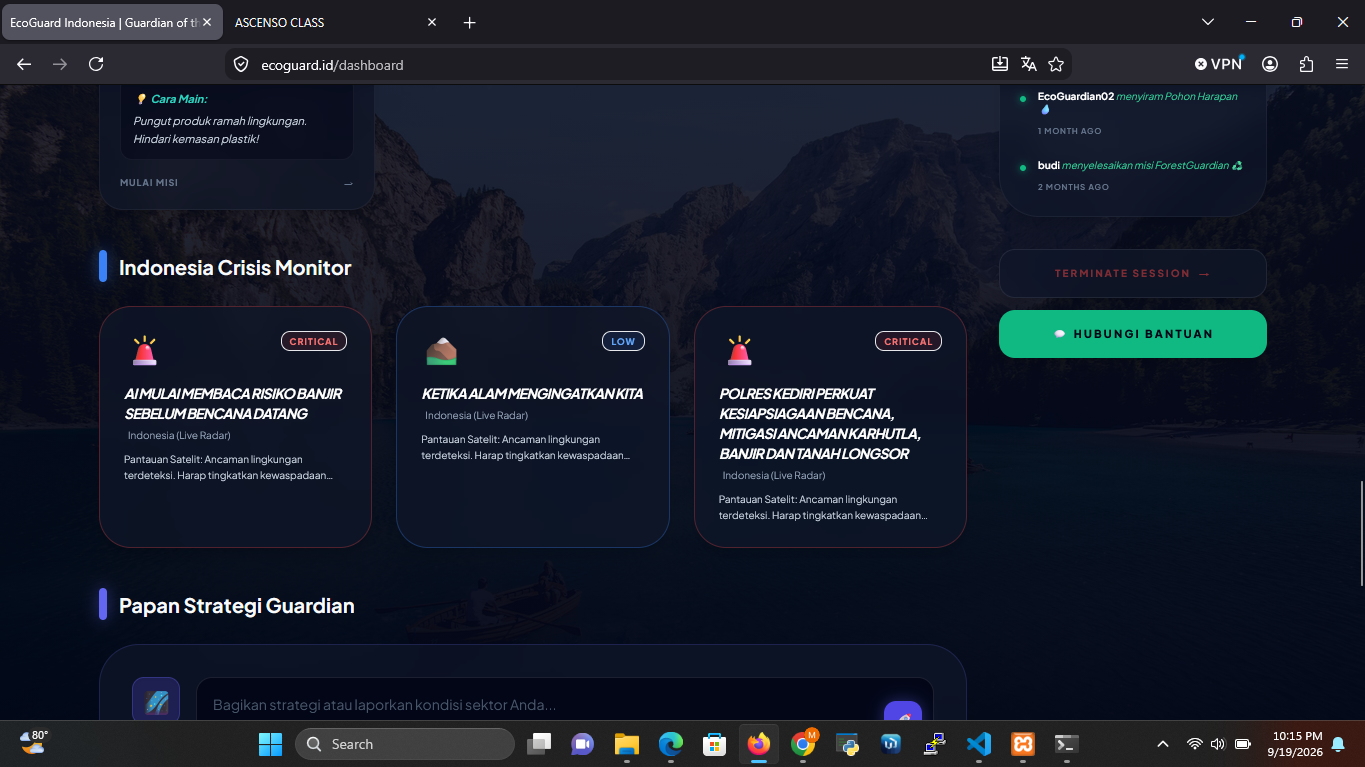Image resolution: width=1365 pixels, height=767 pixels.
Task: Open the Windows Start menu
Action: click(x=270, y=744)
